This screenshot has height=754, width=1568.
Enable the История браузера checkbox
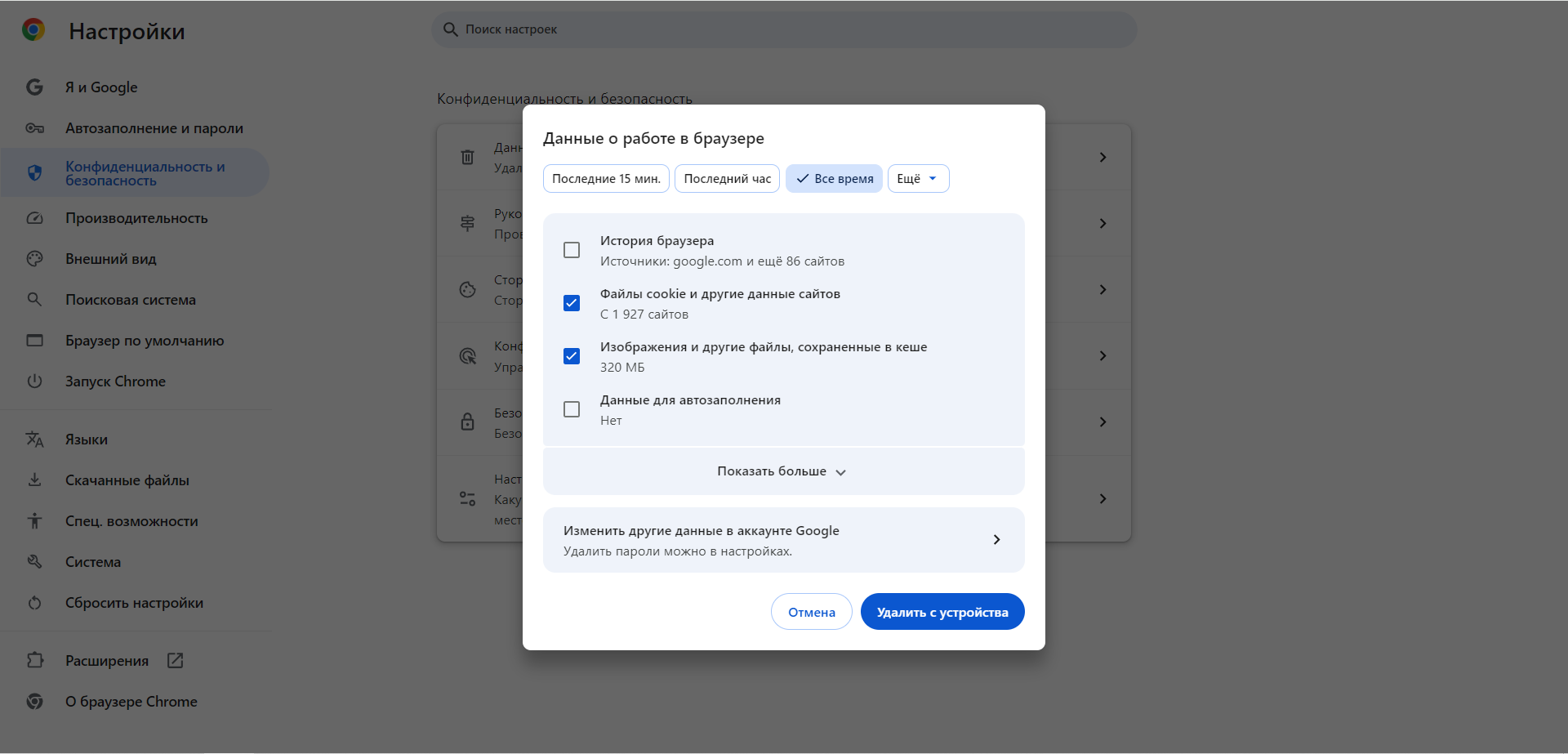tap(571, 249)
